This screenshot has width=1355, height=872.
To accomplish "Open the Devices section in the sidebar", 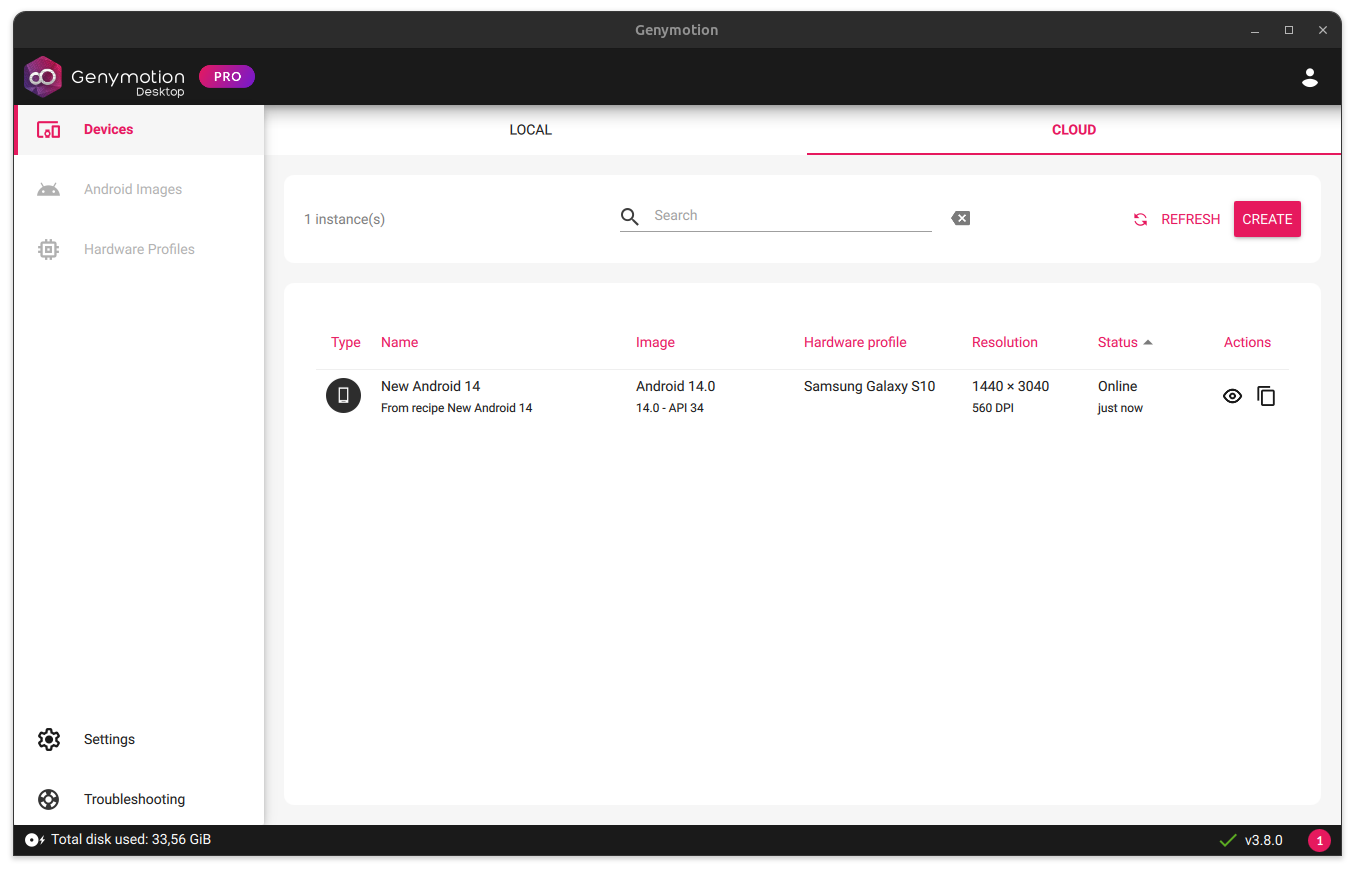I will pyautogui.click(x=108, y=129).
